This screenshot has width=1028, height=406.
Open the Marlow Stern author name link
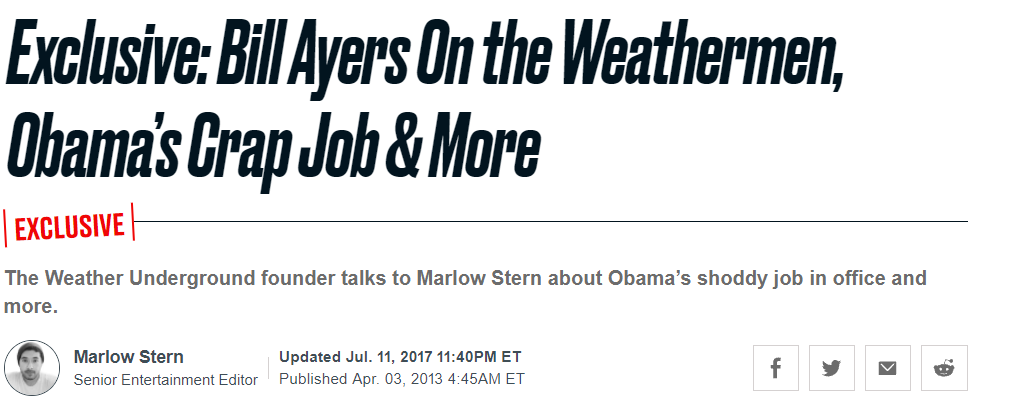[x=128, y=357]
